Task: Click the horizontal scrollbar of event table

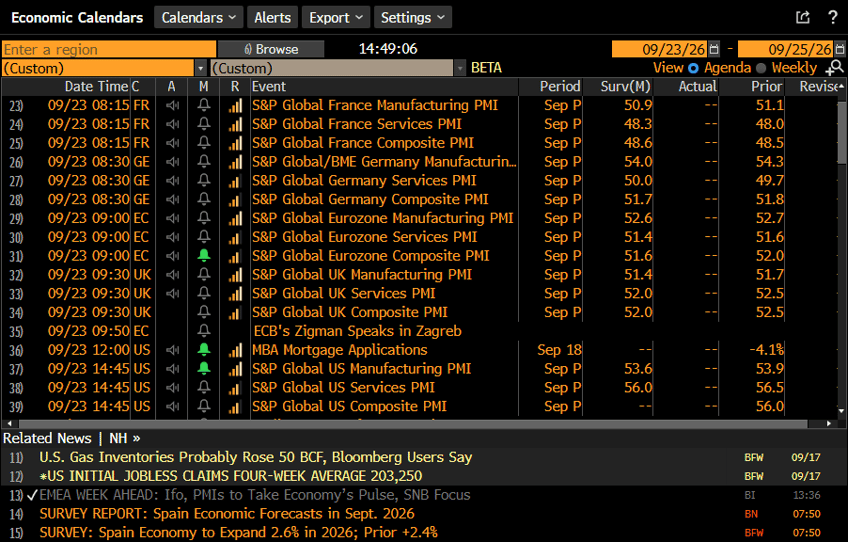Action: tap(411, 424)
